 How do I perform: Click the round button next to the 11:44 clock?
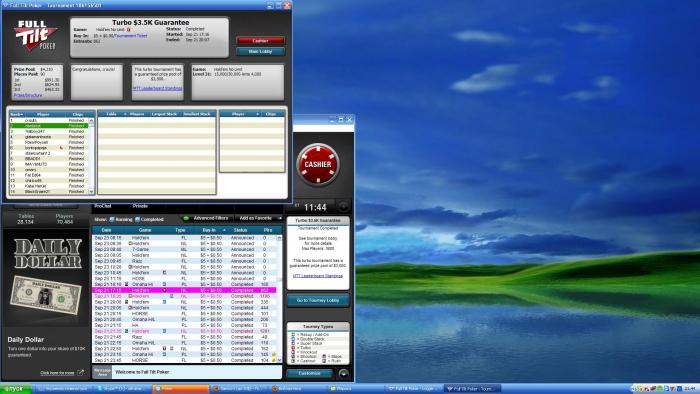[x=343, y=207]
